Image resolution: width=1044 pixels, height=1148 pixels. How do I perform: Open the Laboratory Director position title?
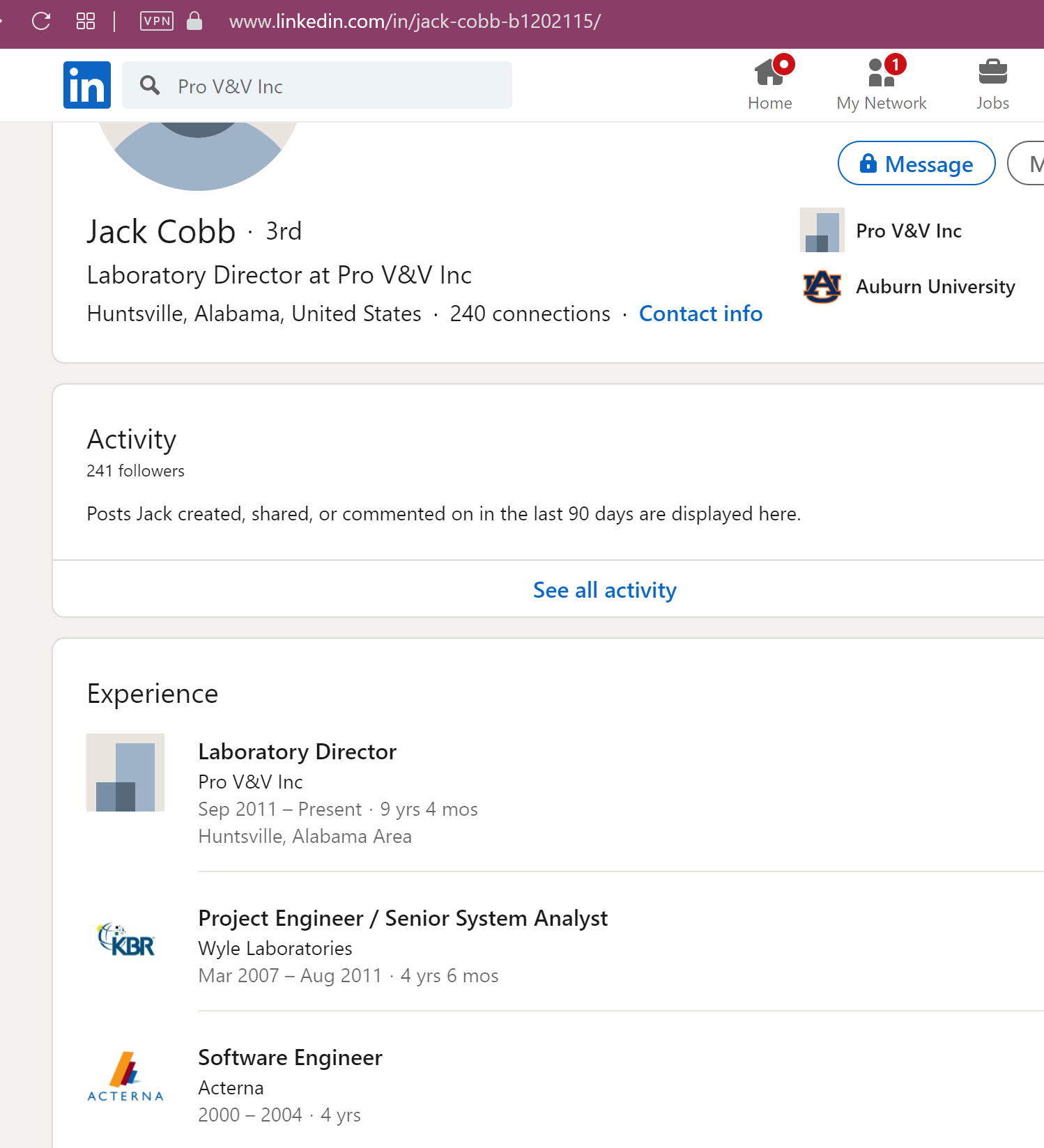point(297,752)
